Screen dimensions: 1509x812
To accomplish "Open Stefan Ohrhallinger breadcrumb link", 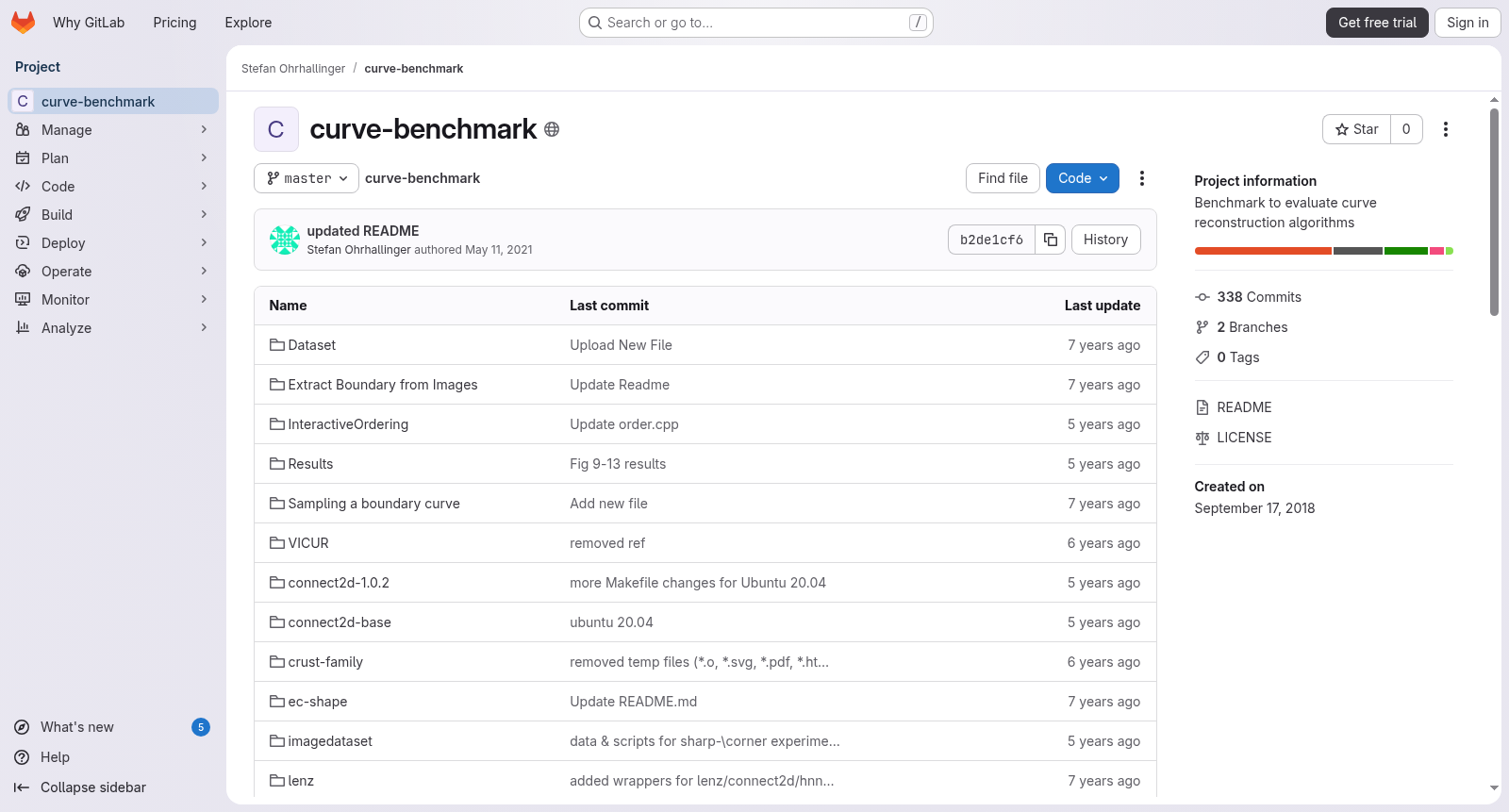I will click(293, 69).
